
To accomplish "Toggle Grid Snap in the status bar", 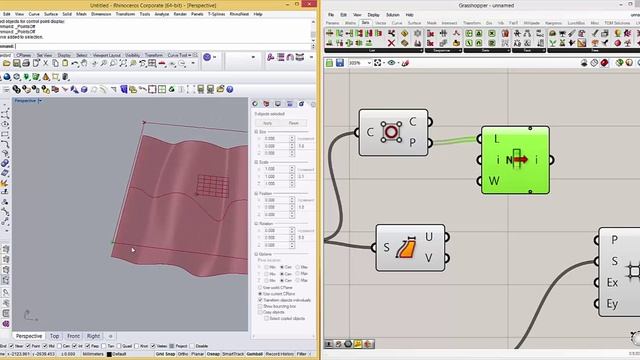I will point(165,354).
